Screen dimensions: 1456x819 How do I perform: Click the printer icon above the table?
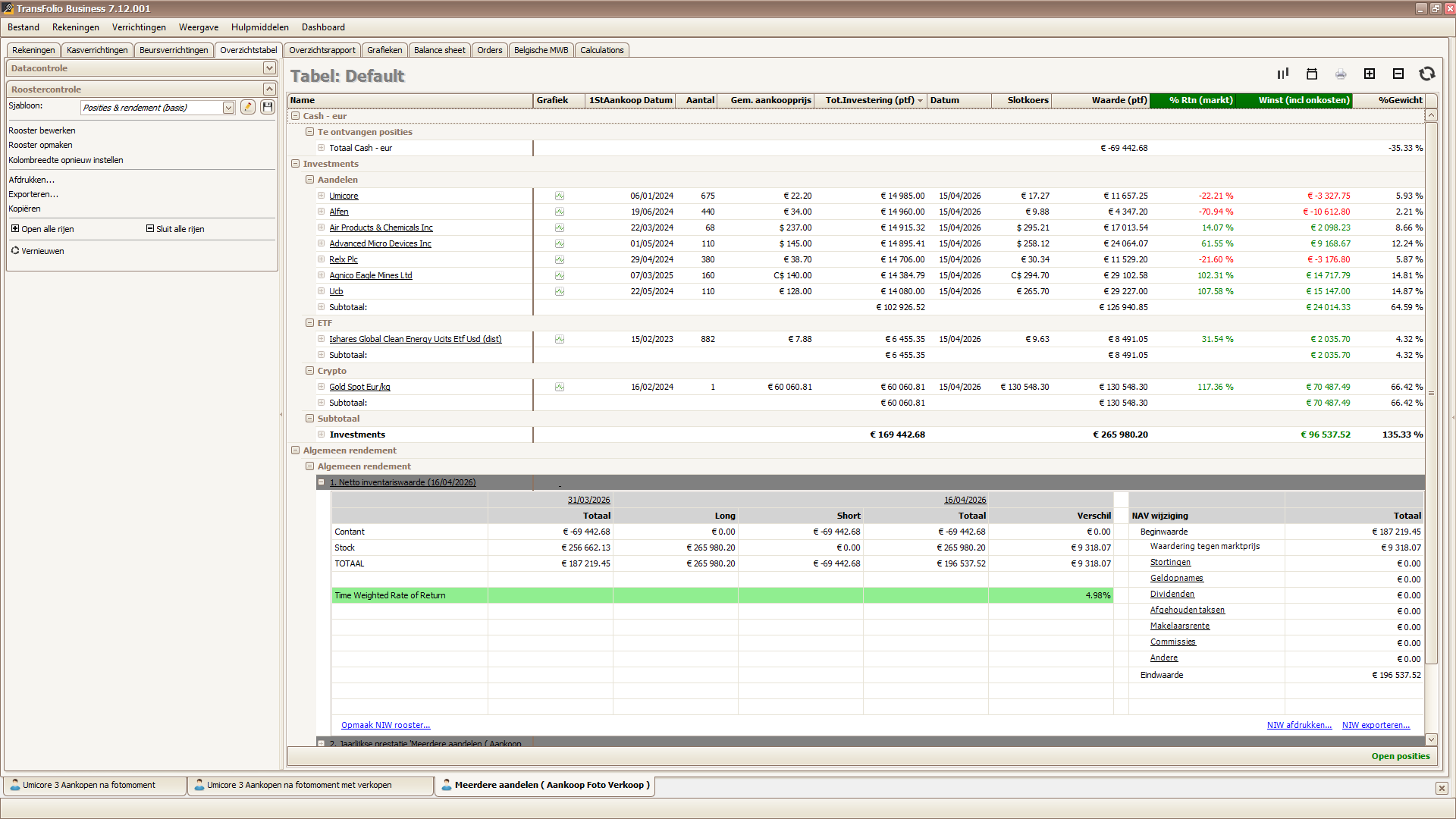1341,74
